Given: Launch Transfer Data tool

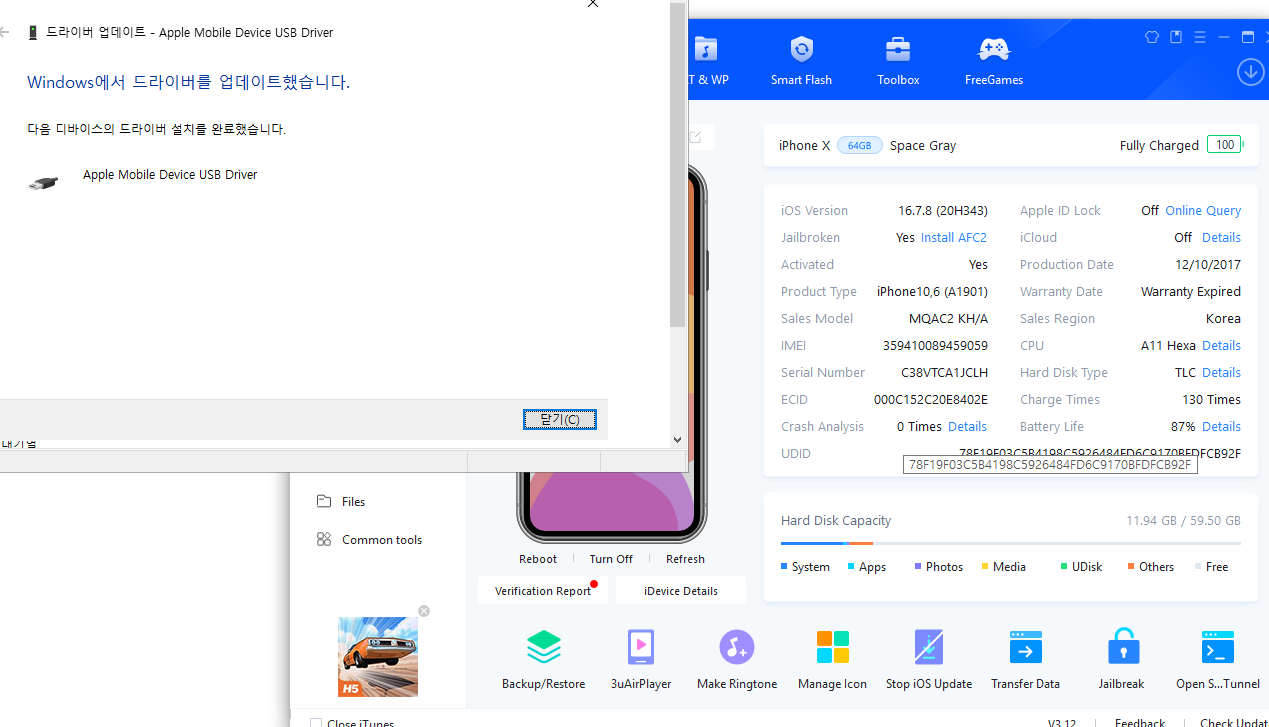Looking at the screenshot, I should click(x=1025, y=660).
